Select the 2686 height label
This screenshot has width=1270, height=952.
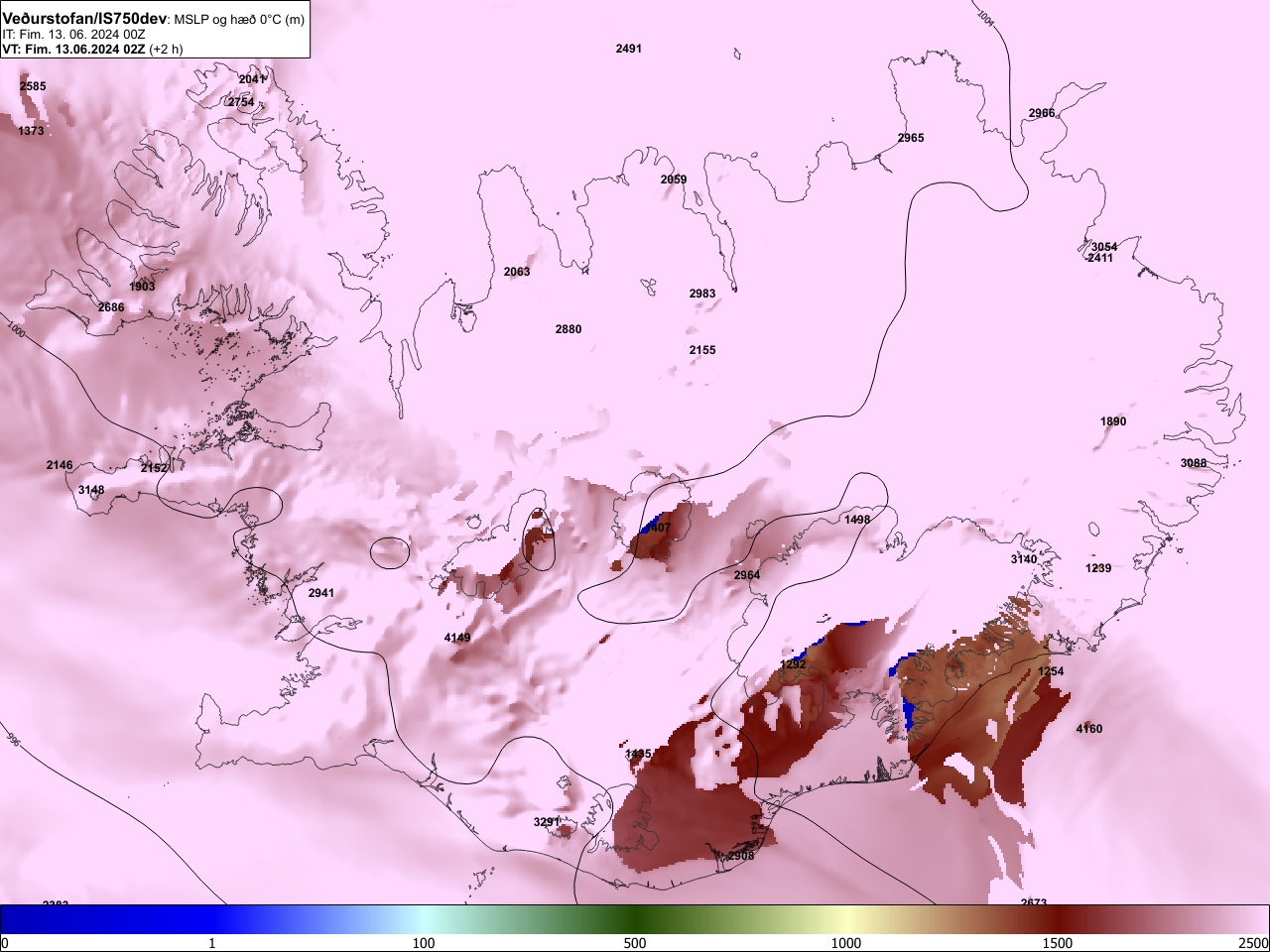tap(111, 307)
